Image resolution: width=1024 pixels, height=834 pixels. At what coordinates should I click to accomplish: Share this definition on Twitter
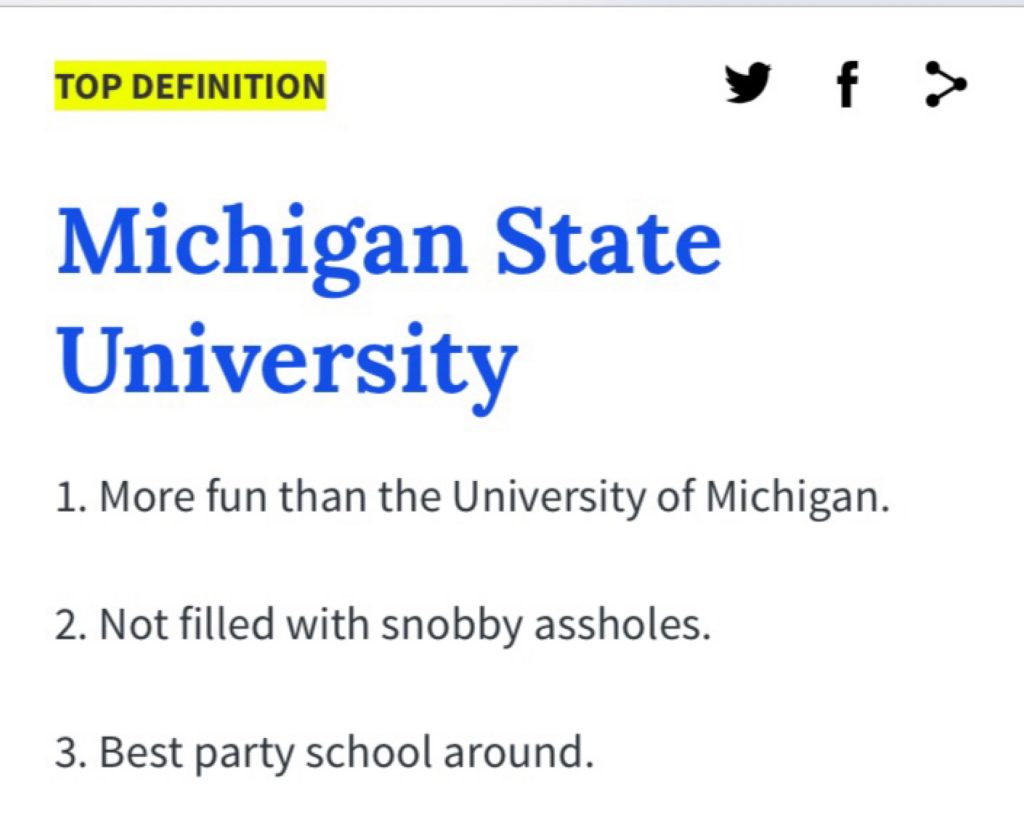click(748, 83)
